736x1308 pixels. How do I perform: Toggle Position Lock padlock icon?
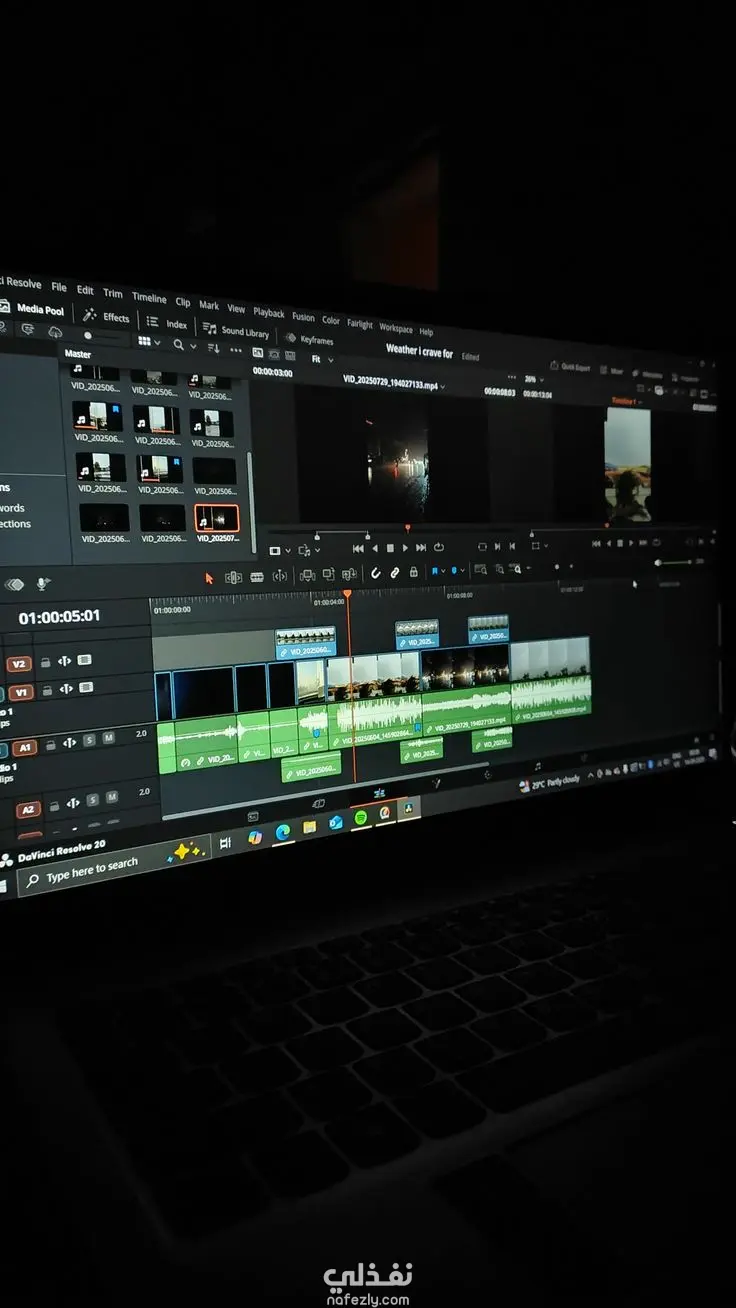point(413,572)
